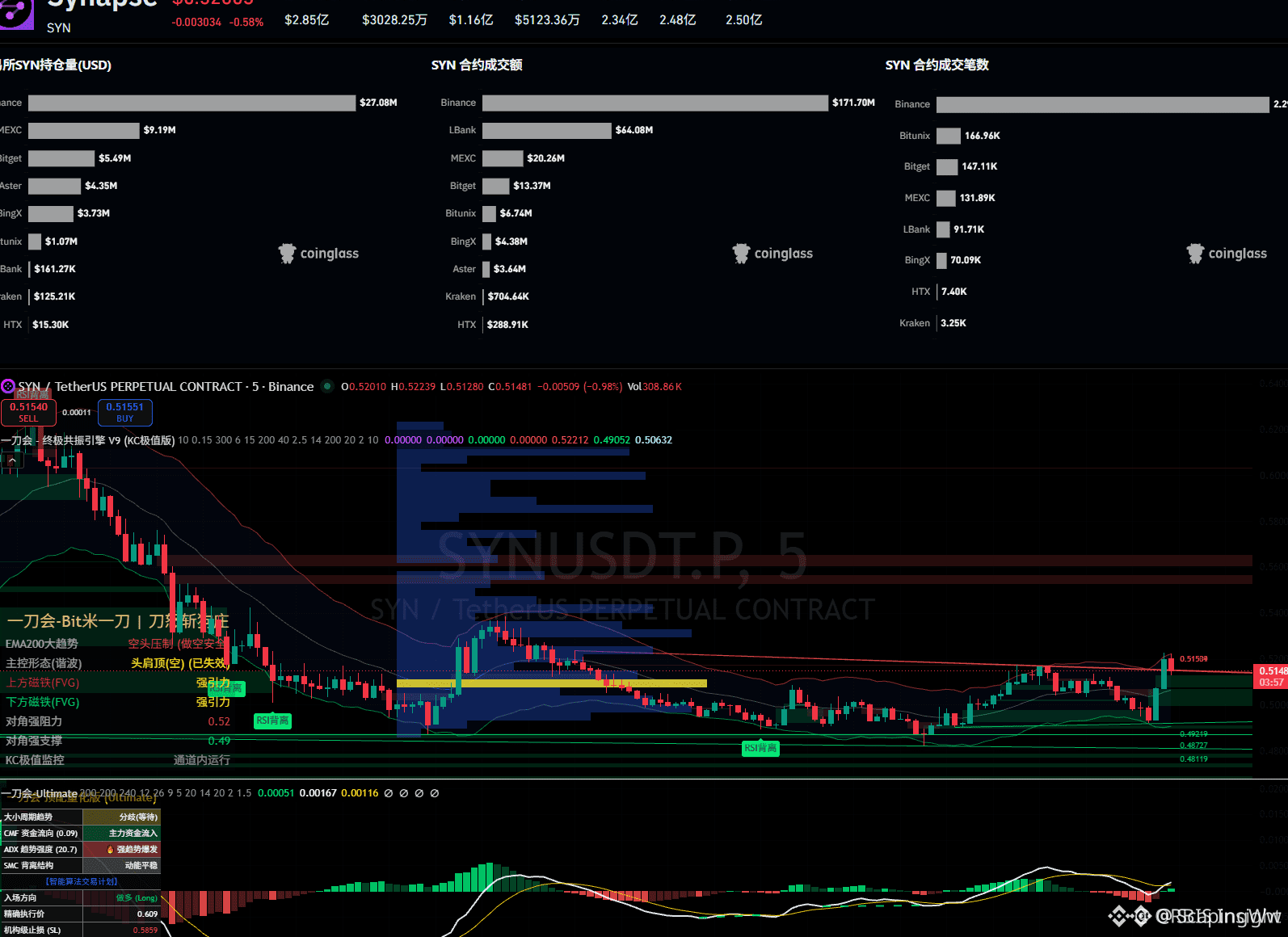
Task: Click the high price H0.52239 value
Action: tap(413, 387)
